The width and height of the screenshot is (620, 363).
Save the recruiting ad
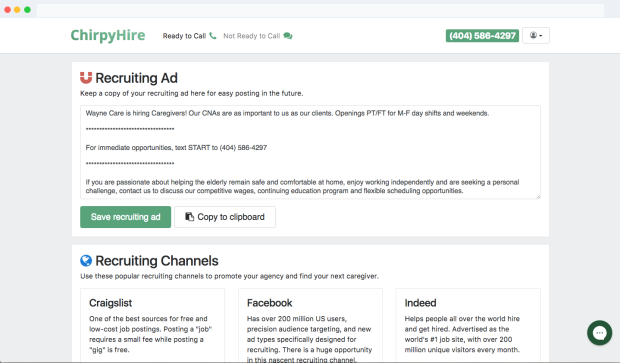tap(125, 217)
